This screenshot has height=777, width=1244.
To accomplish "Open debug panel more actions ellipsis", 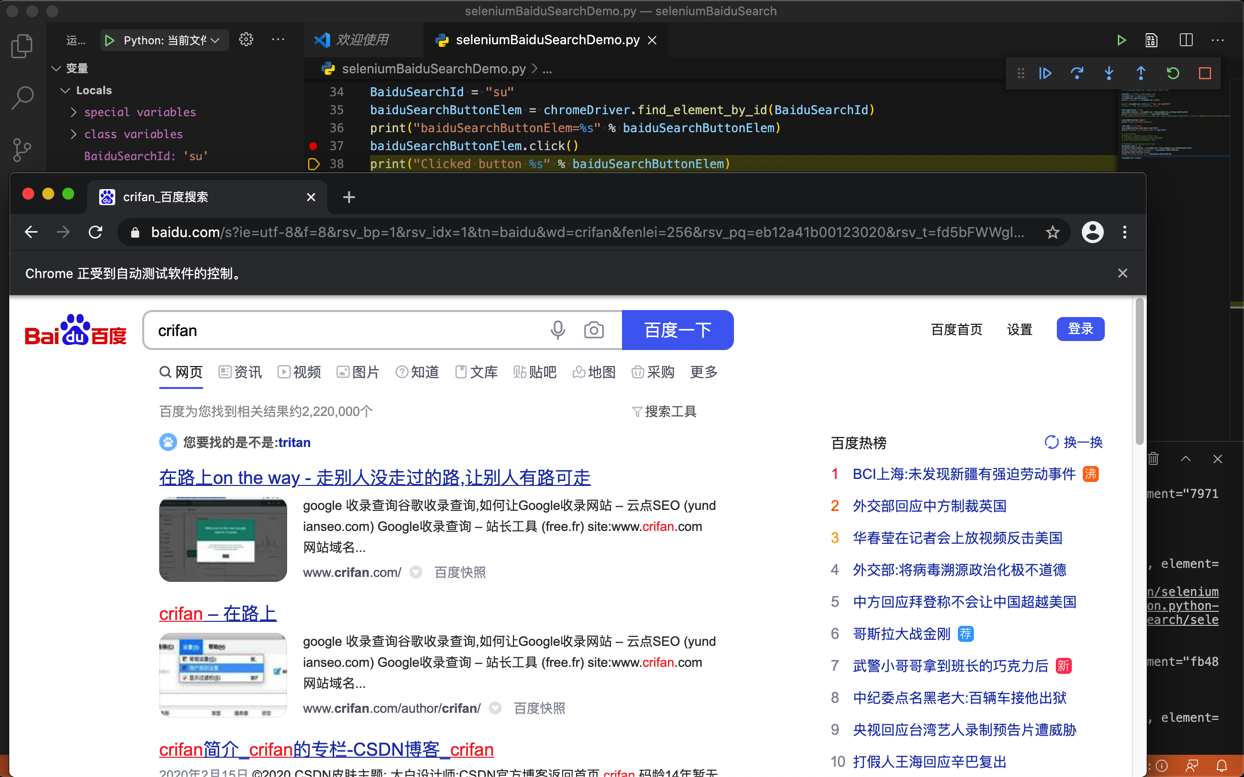I will click(278, 40).
